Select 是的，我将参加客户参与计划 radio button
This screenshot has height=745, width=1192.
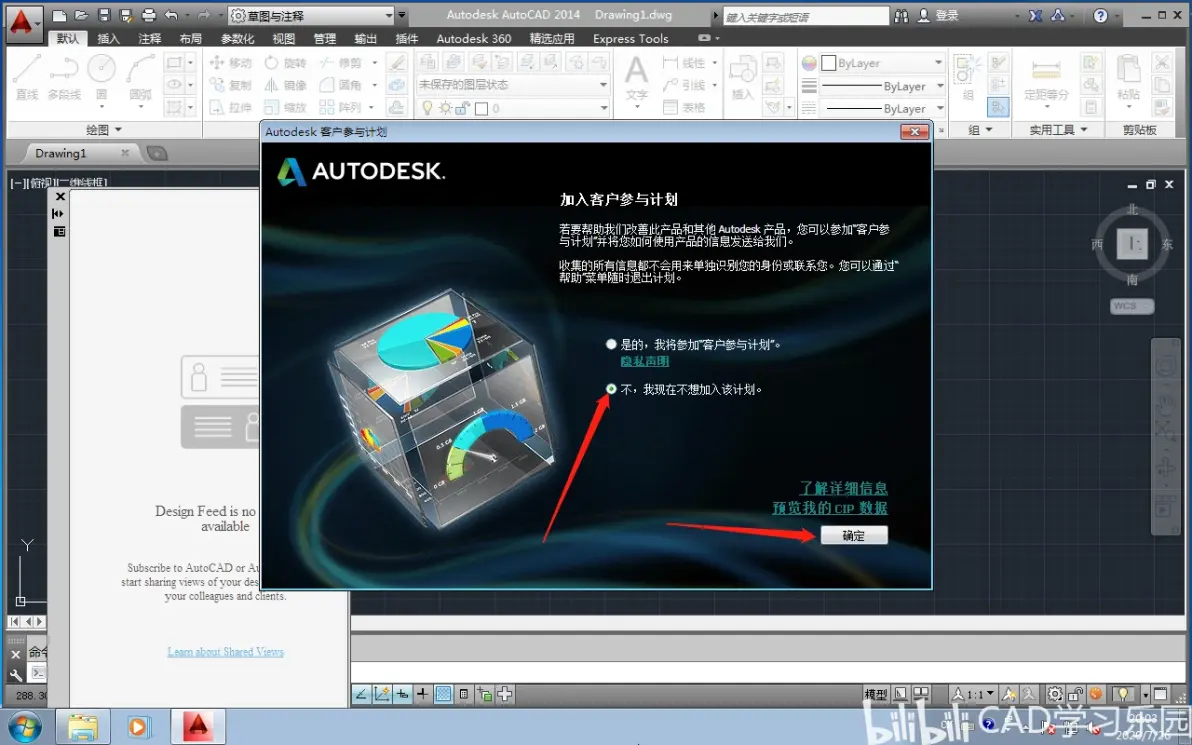610,344
